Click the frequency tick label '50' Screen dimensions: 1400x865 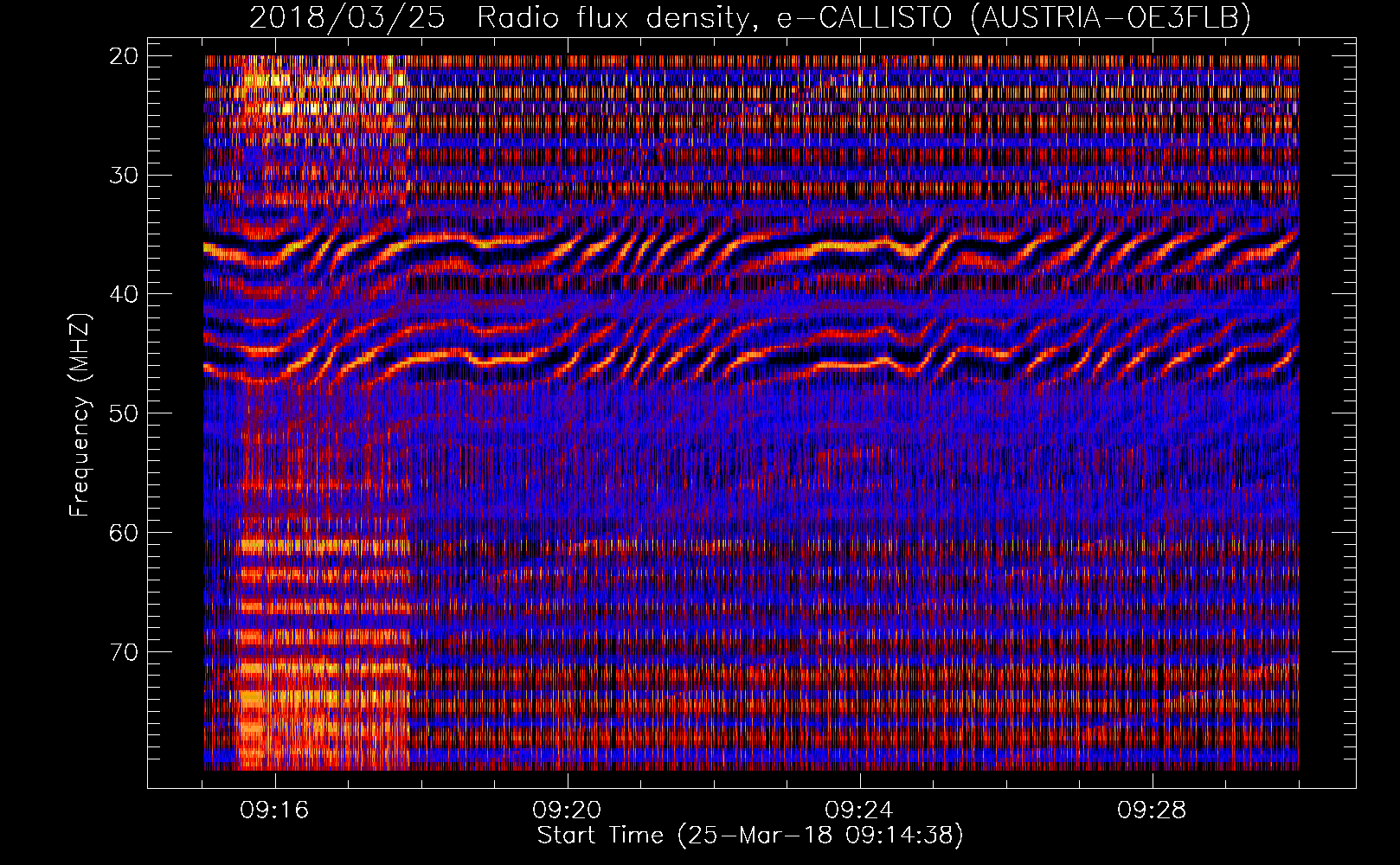[125, 413]
